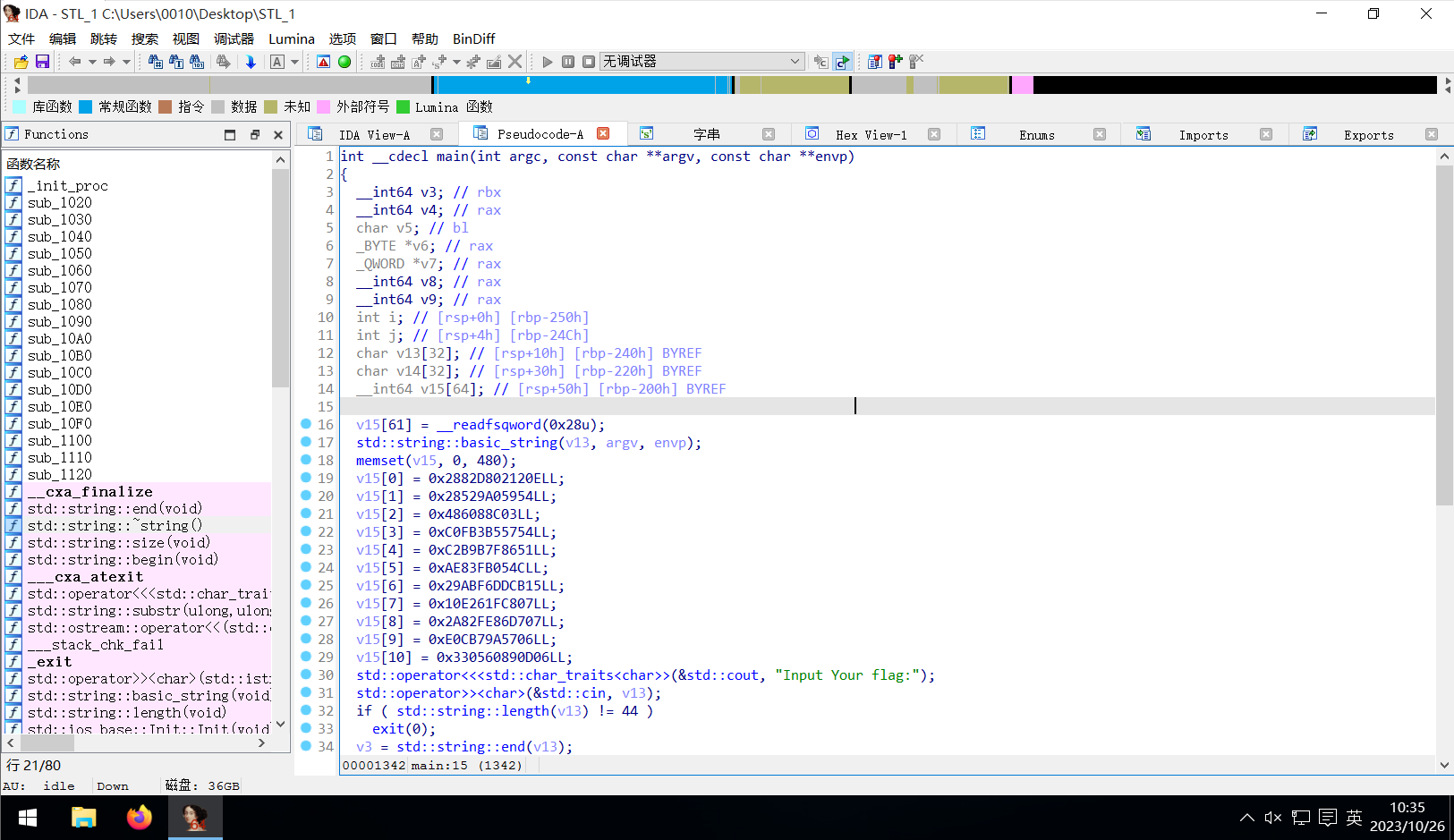This screenshot has width=1454, height=840.
Task: Click the Open file toolbar icon
Action: coord(21,62)
